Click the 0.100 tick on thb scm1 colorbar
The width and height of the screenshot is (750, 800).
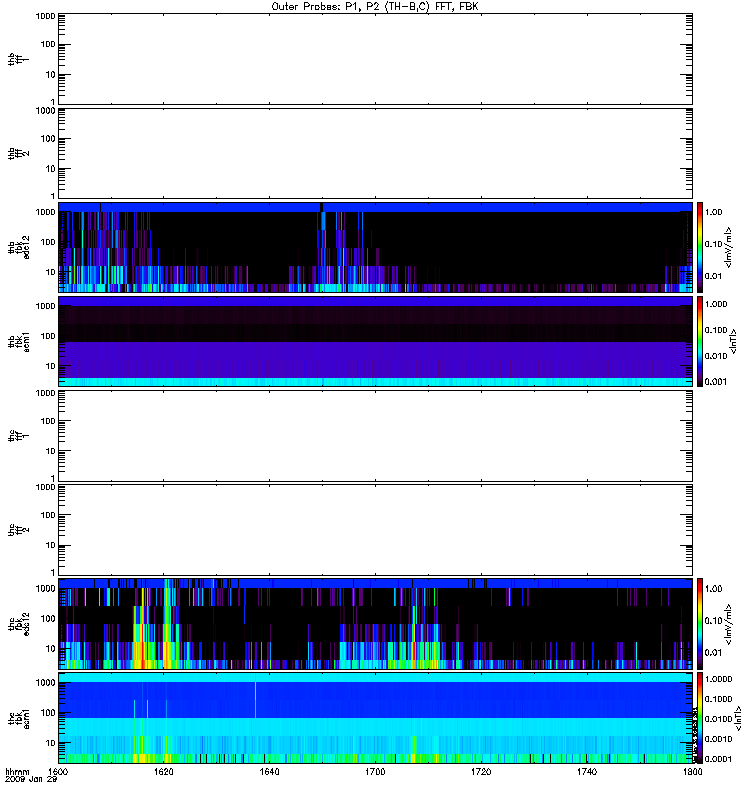click(716, 330)
